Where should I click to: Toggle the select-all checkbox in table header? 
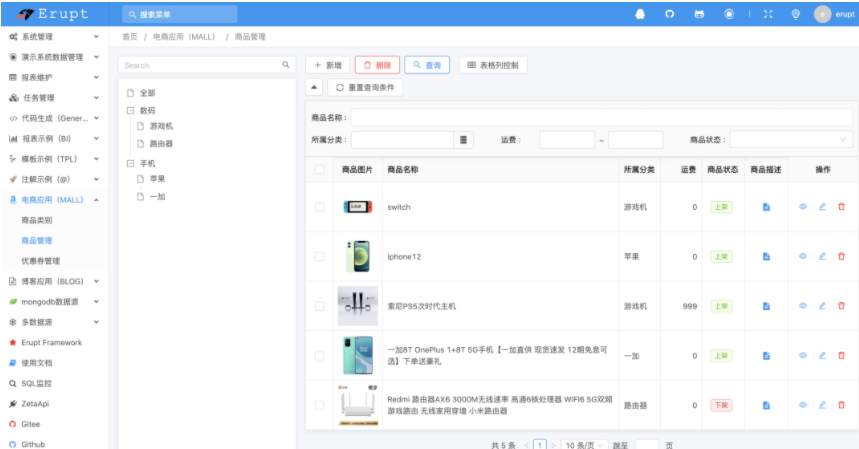point(319,169)
